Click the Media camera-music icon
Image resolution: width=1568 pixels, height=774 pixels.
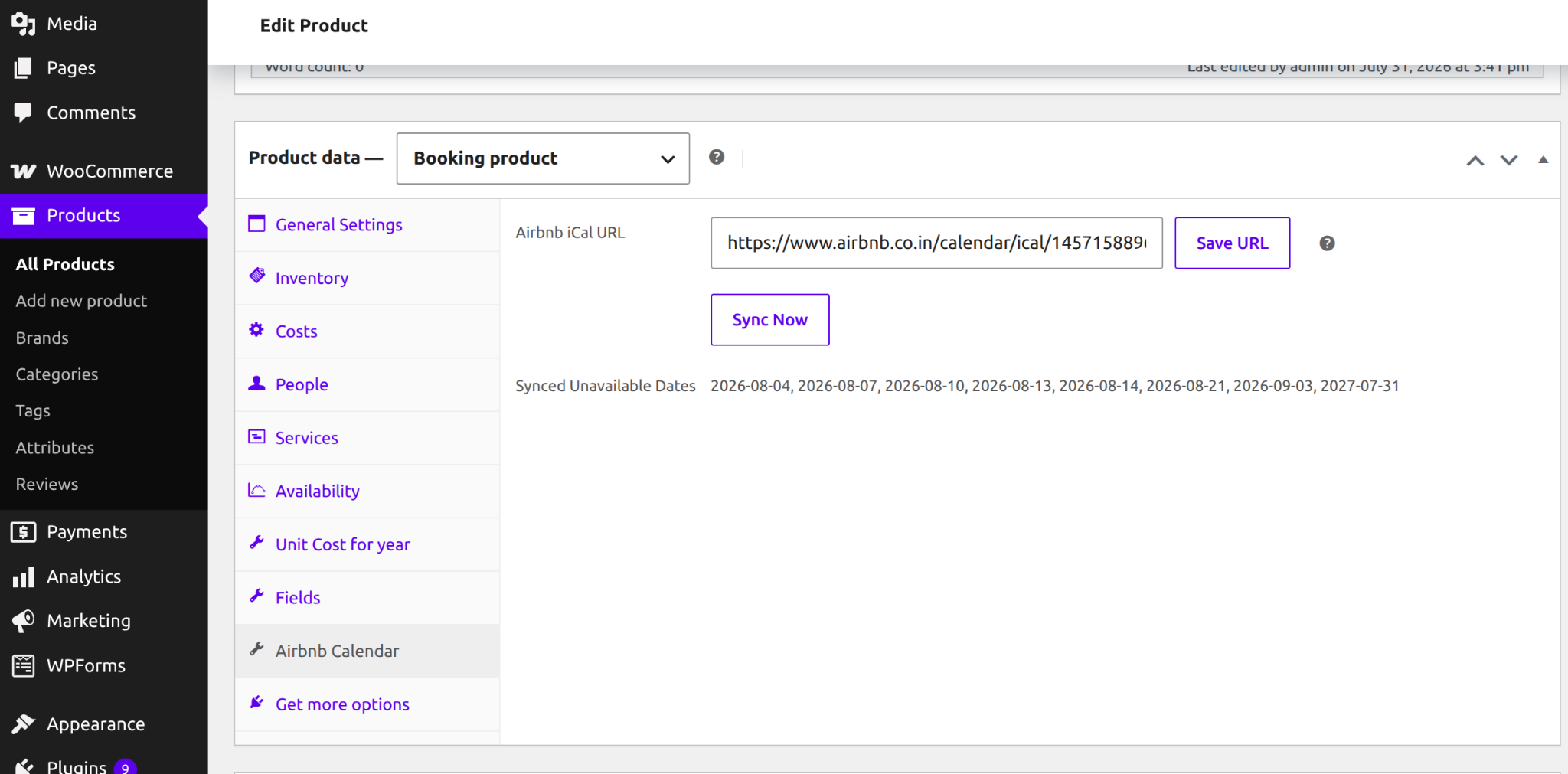pos(23,24)
